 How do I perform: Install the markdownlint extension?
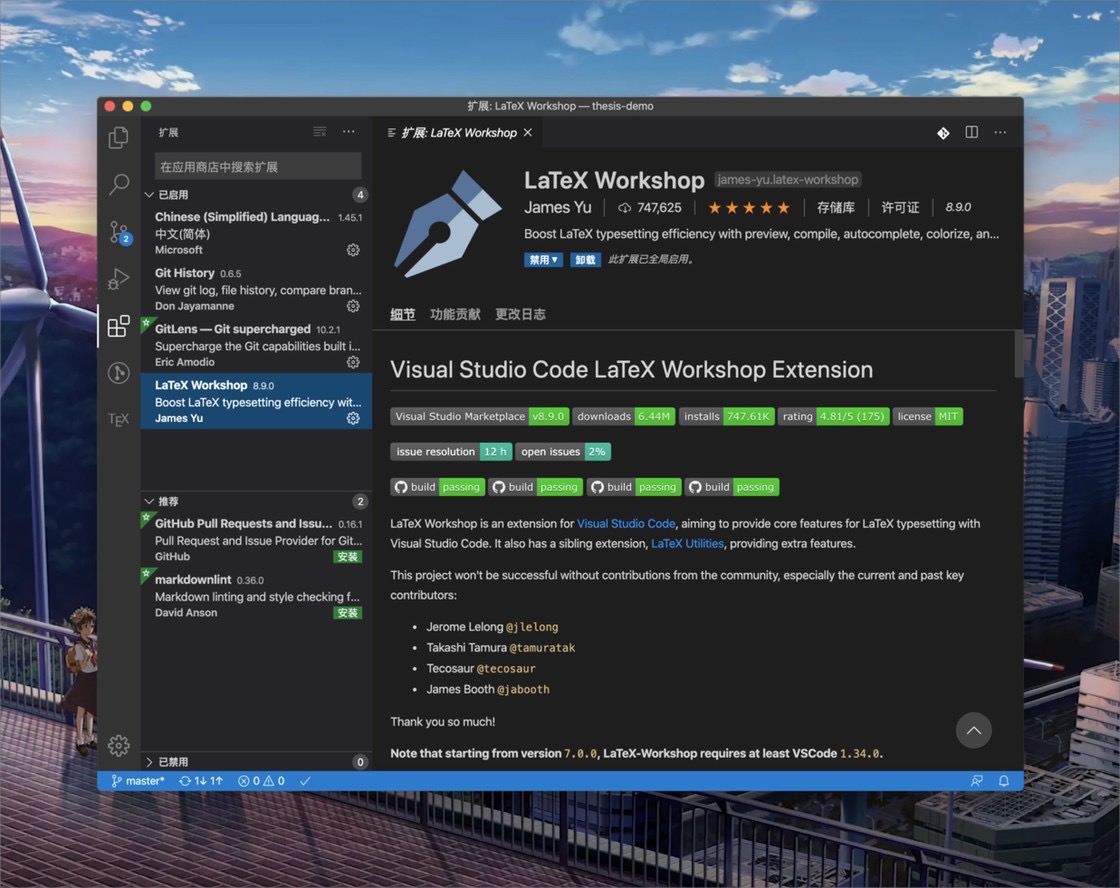348,613
